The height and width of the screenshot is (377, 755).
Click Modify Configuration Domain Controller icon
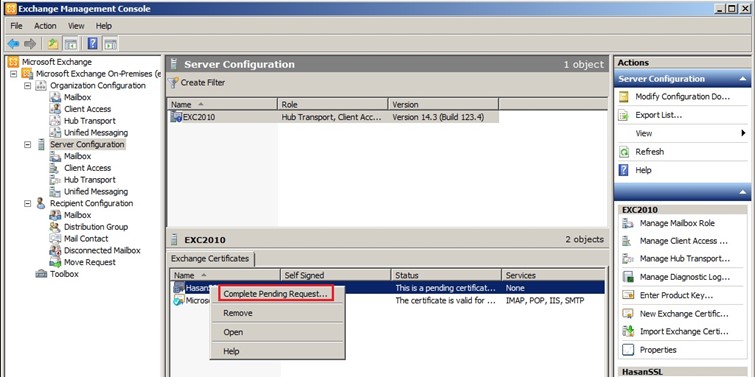click(624, 97)
